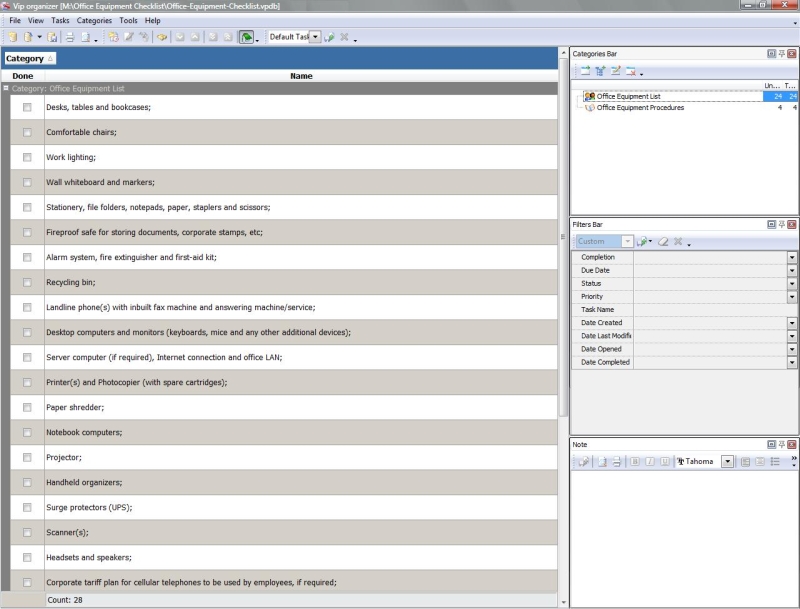Mark 'Paper shredder' as done

click(27, 407)
